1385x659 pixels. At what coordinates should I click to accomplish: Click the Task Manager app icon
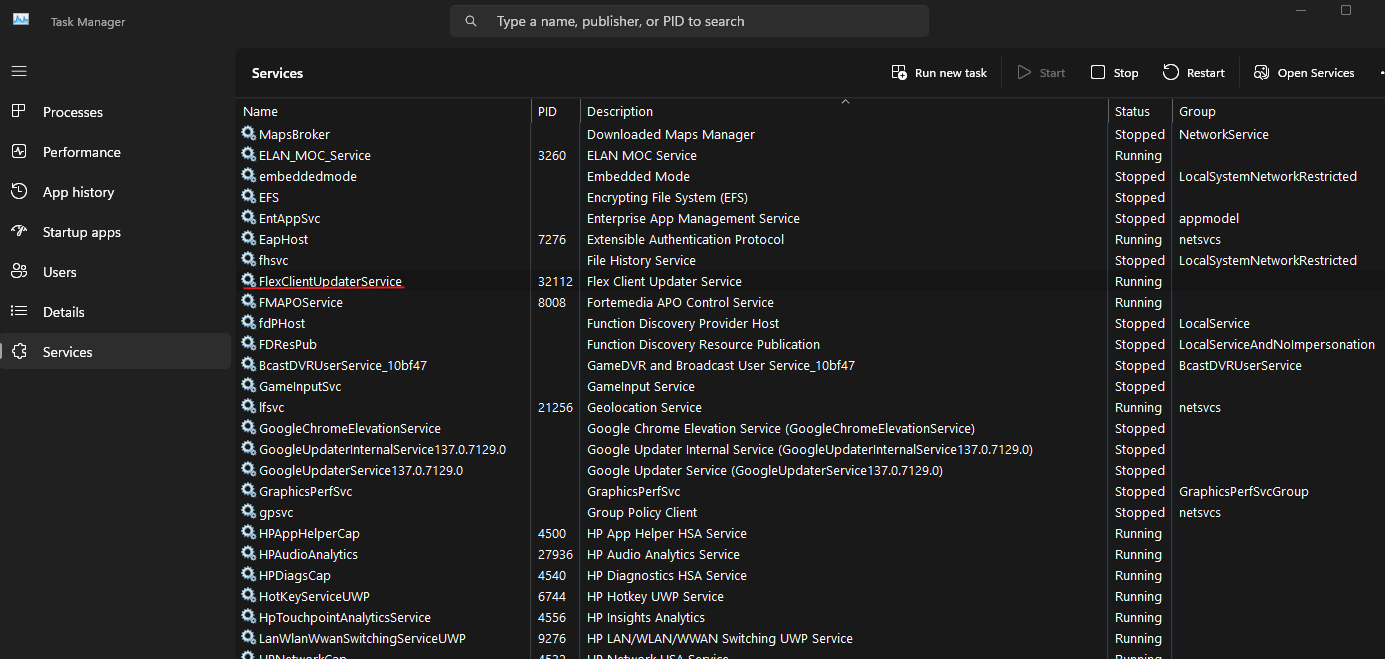tap(20, 20)
